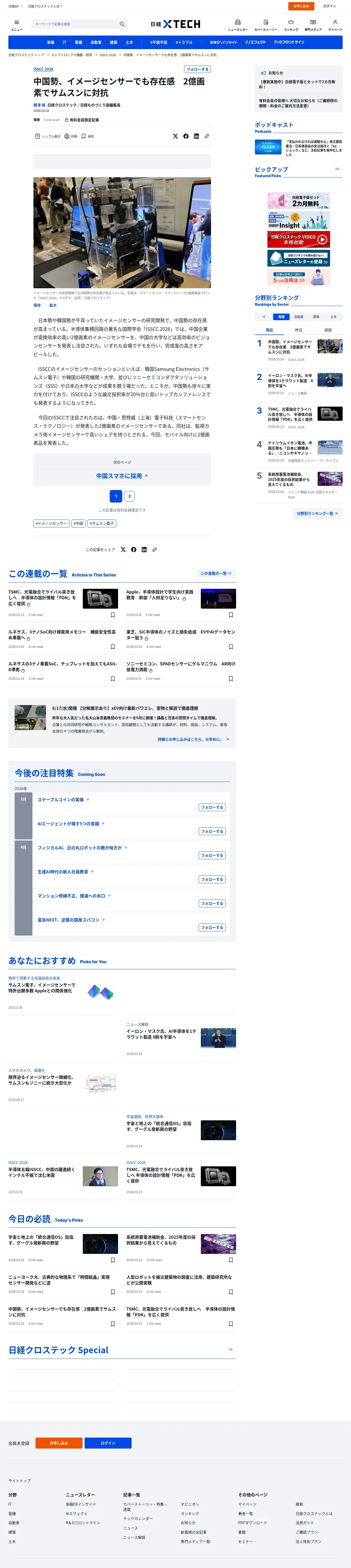Click the #イメージセンサー tag

51,523
